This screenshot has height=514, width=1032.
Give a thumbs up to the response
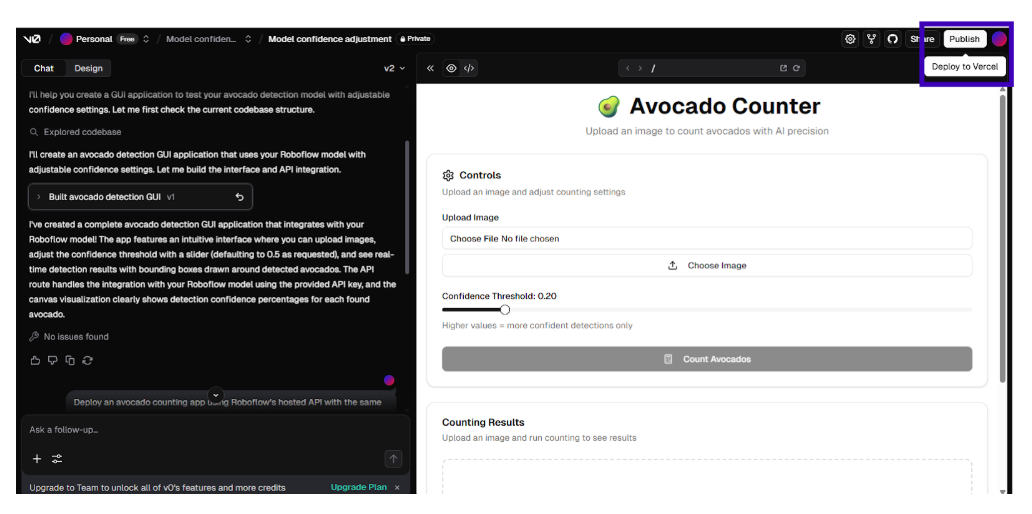36,360
